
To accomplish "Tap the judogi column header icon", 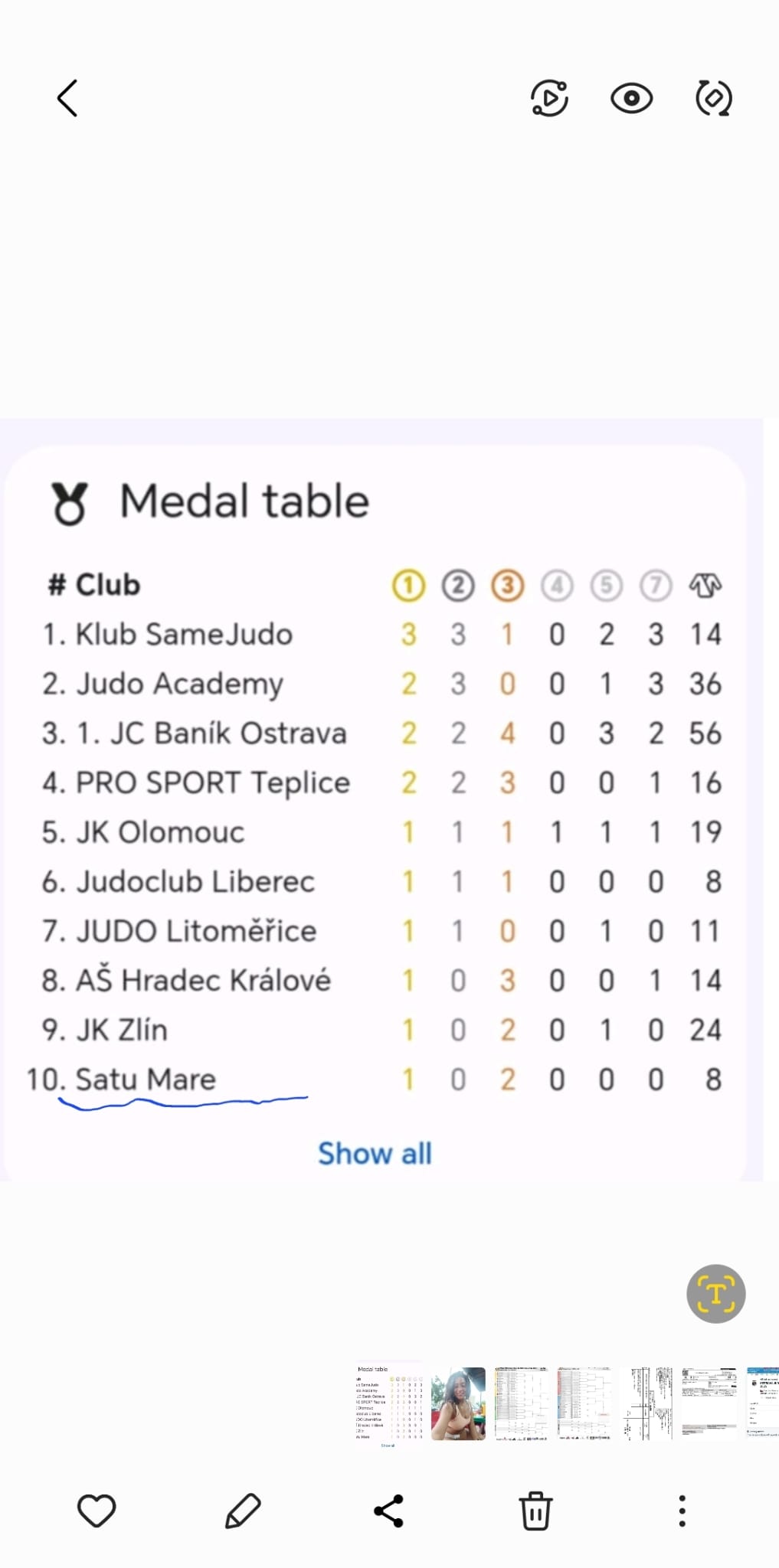I will (705, 586).
